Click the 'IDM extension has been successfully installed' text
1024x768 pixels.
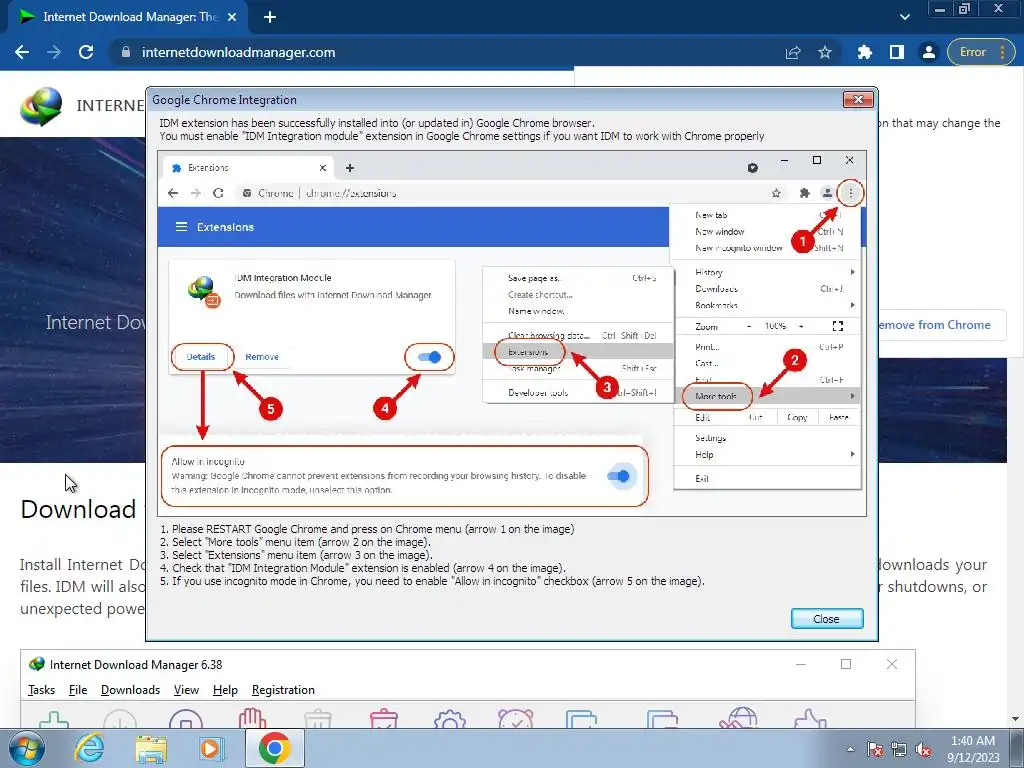point(377,123)
